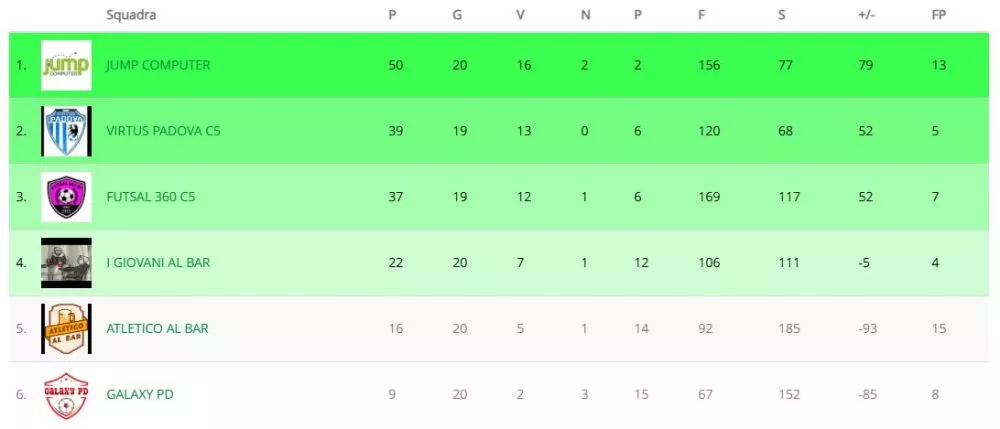Click the Atletico Al Bar badge
The height and width of the screenshot is (429, 1000).
pos(66,329)
